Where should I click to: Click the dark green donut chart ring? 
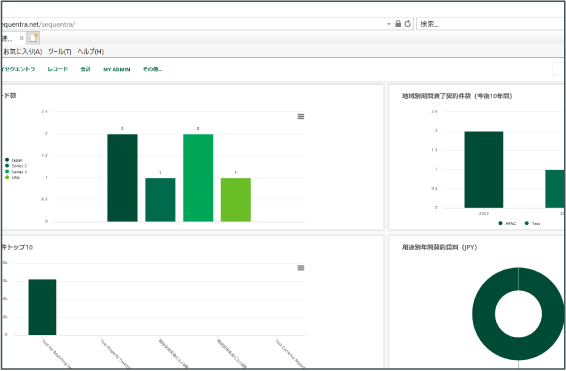(x=484, y=314)
